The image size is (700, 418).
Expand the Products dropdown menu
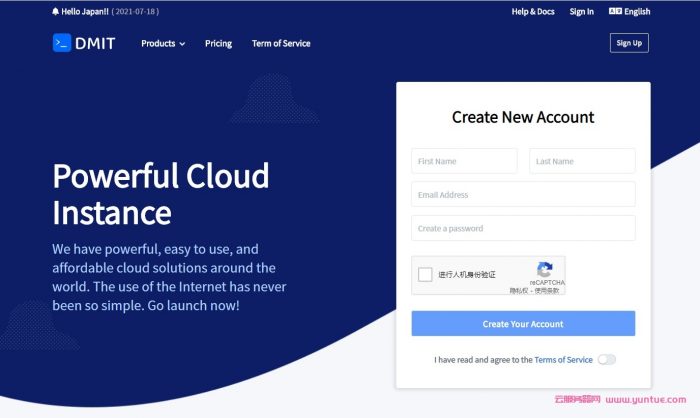[163, 44]
